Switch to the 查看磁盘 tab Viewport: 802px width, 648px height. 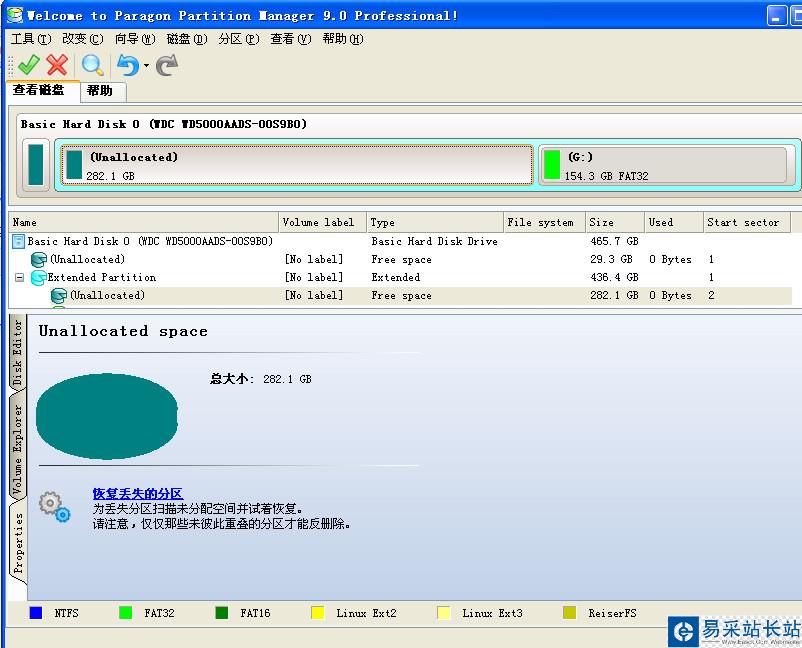42,91
